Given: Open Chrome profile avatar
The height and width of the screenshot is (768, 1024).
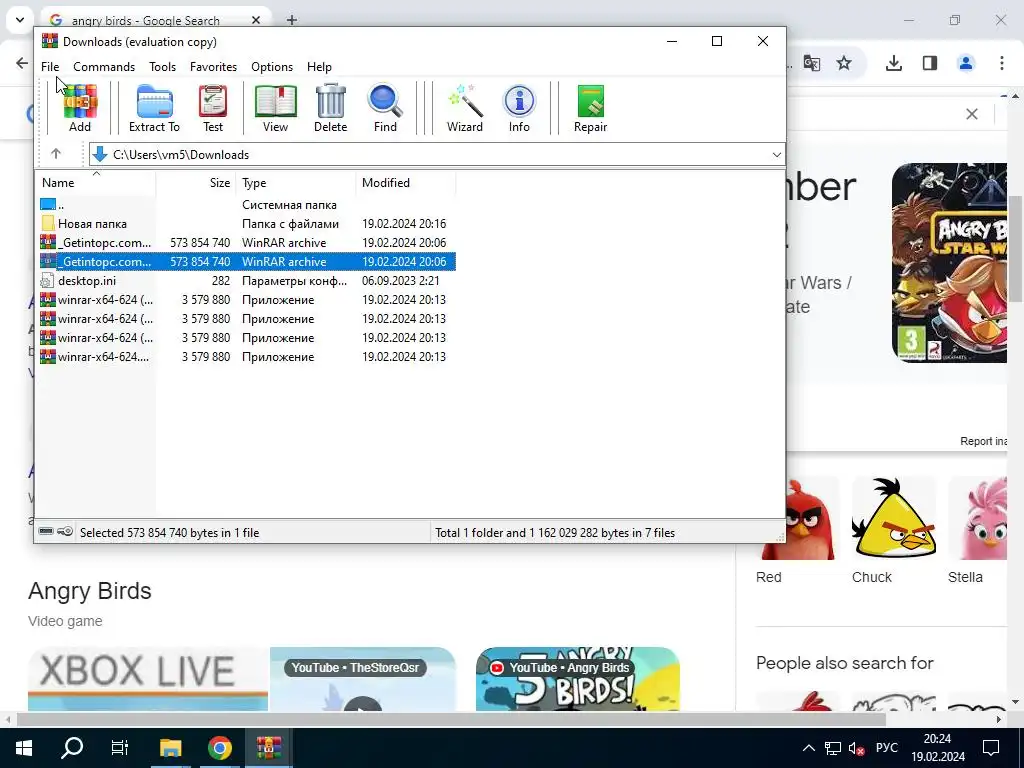Looking at the screenshot, I should (966, 63).
